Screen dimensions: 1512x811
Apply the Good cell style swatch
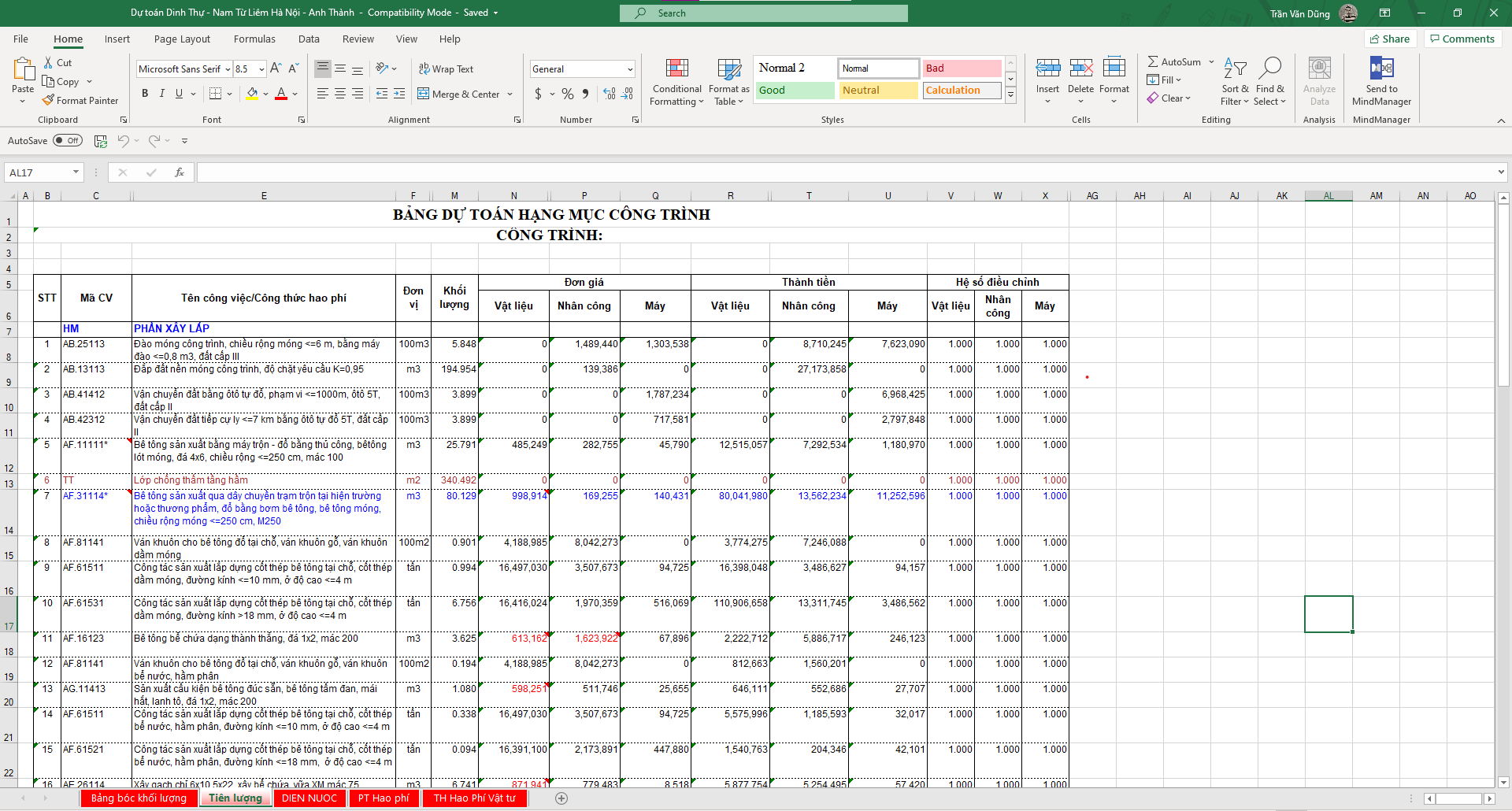794,91
